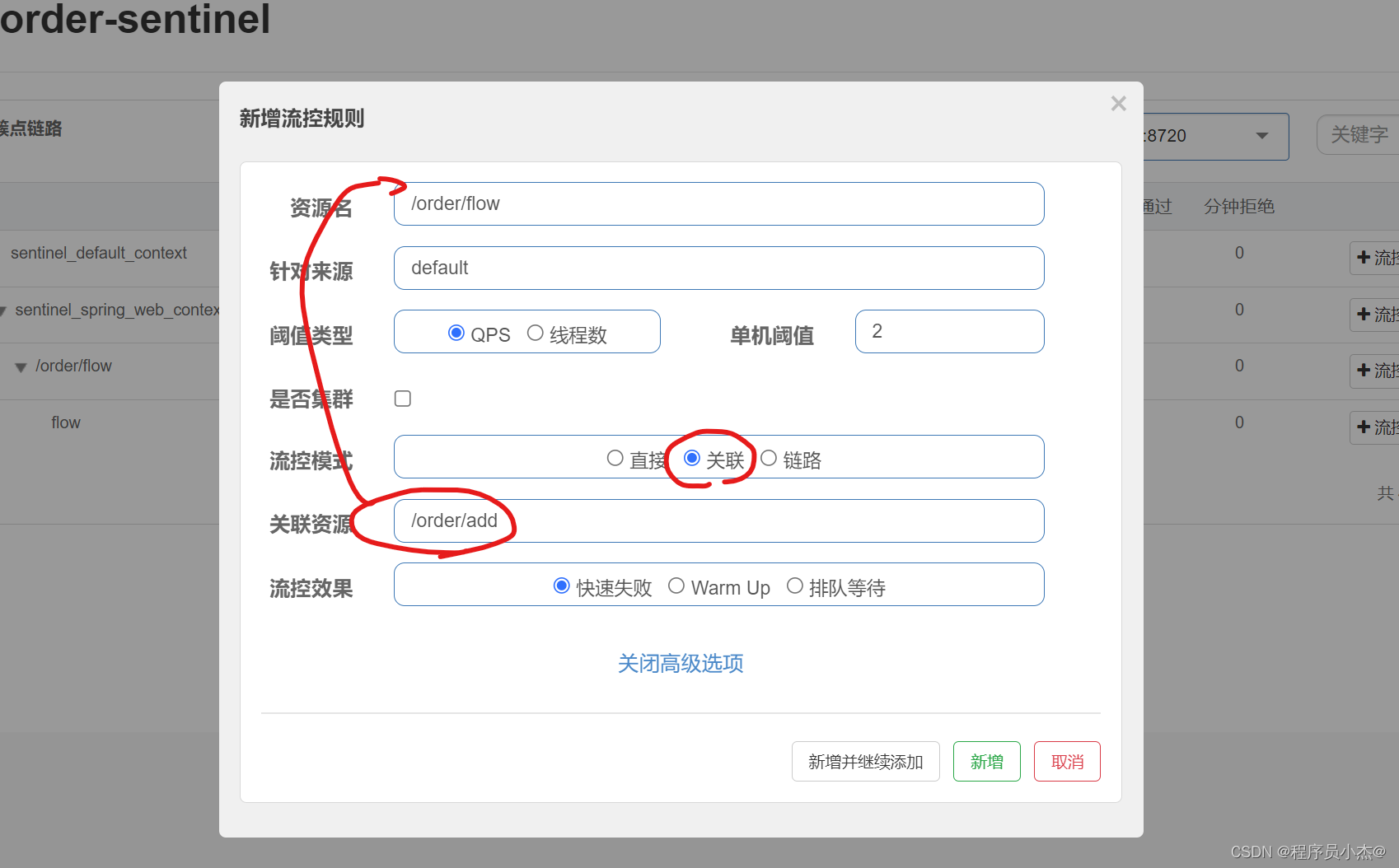Click the 关联资源 input containing /order/add
Screen dimensions: 1399x868
718,520
